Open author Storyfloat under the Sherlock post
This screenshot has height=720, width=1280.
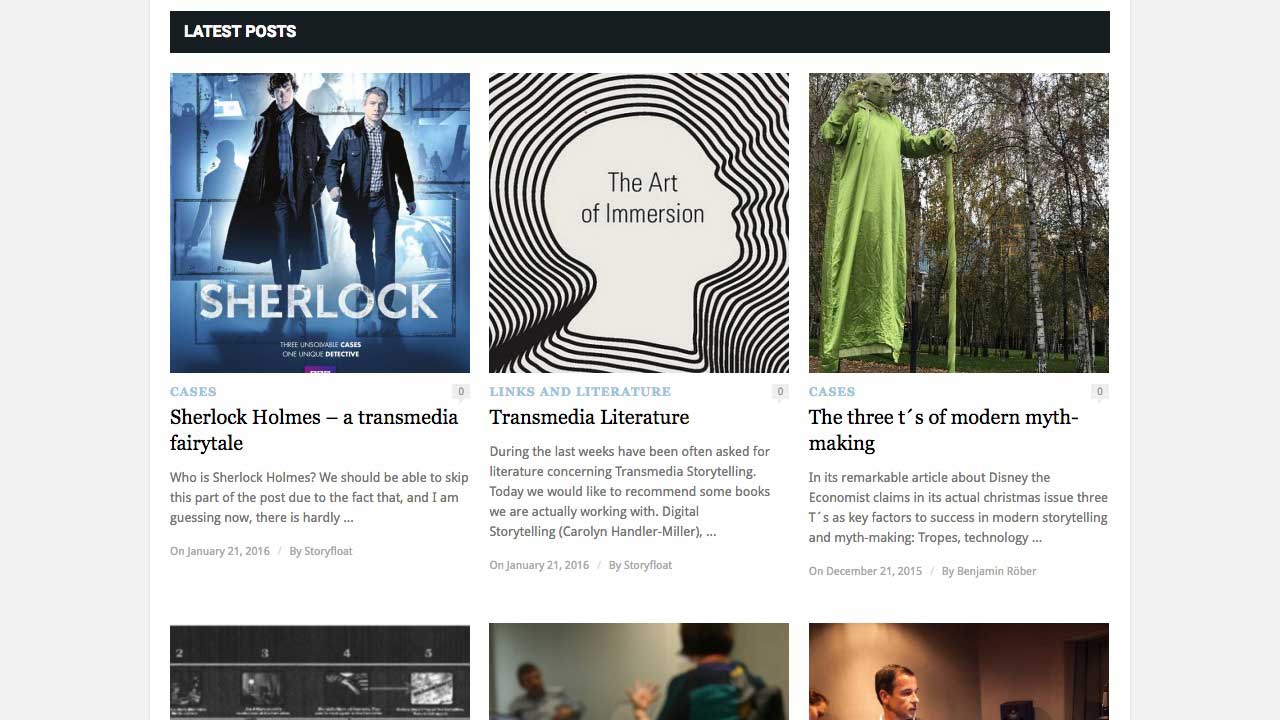pos(328,551)
